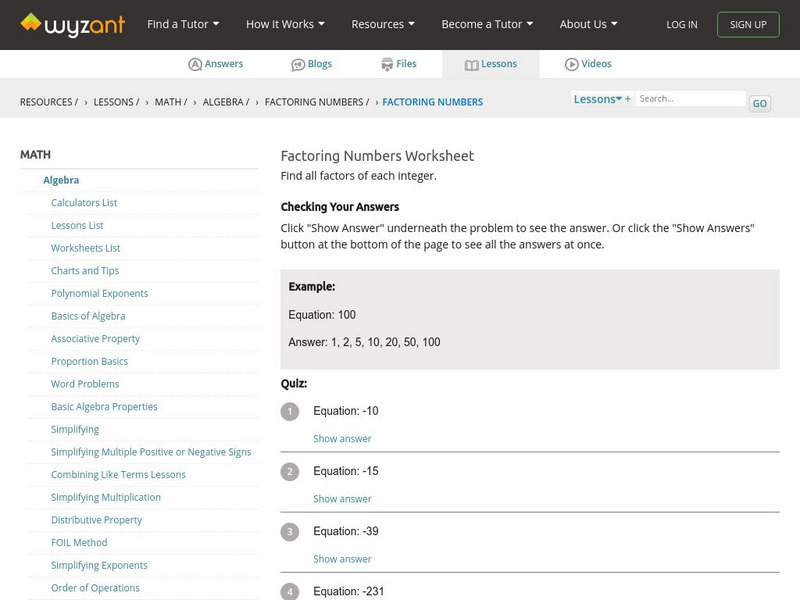Expand the Find a Tutor dropdown
Viewport: 800px width, 600px height.
pos(183,24)
